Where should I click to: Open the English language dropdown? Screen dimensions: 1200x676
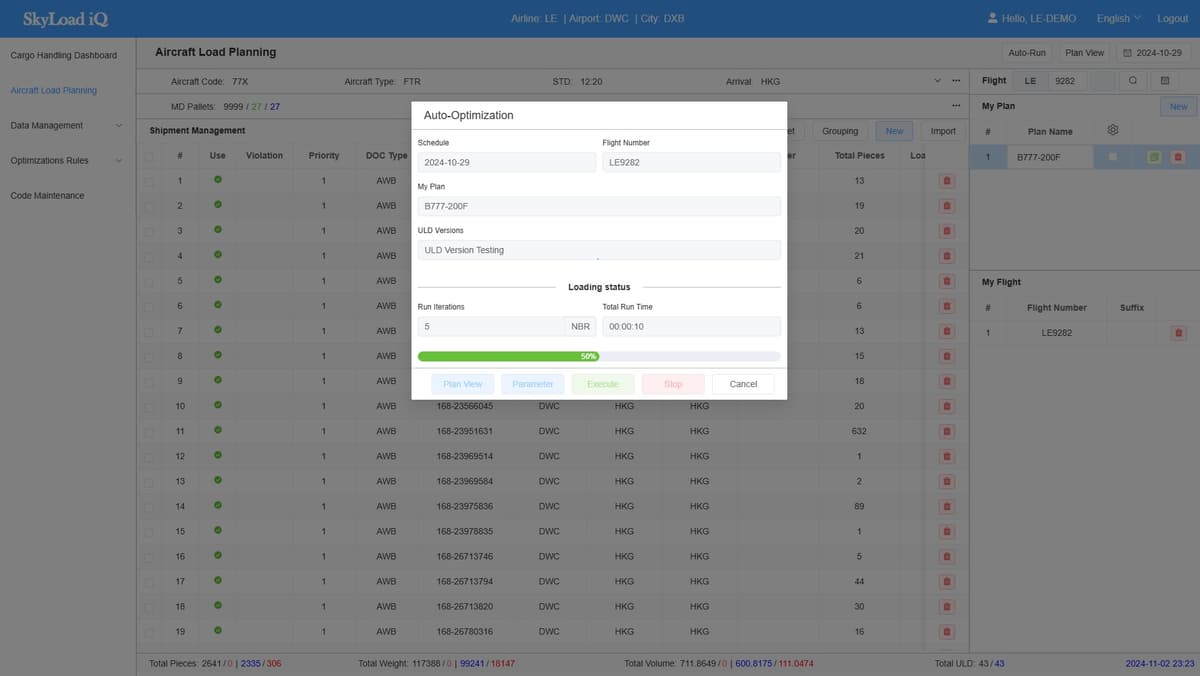(x=1118, y=18)
